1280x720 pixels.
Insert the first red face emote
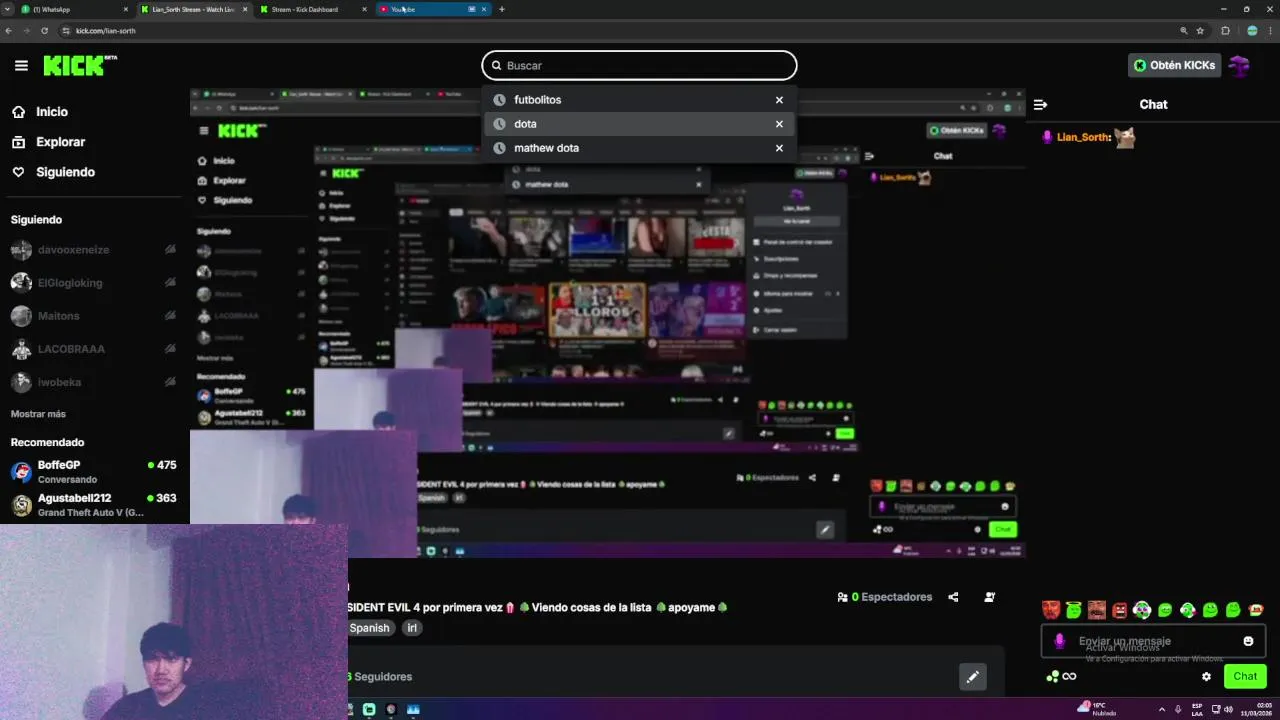1050,609
